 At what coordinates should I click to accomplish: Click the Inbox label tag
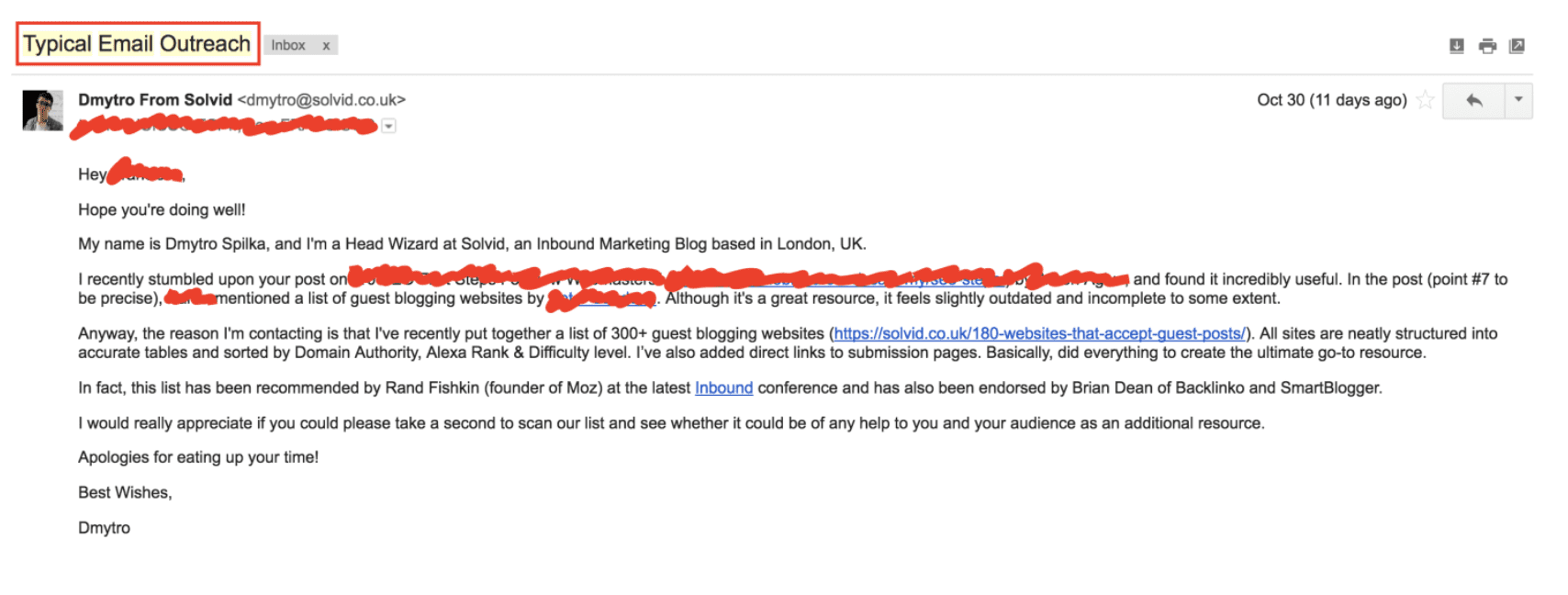[288, 45]
